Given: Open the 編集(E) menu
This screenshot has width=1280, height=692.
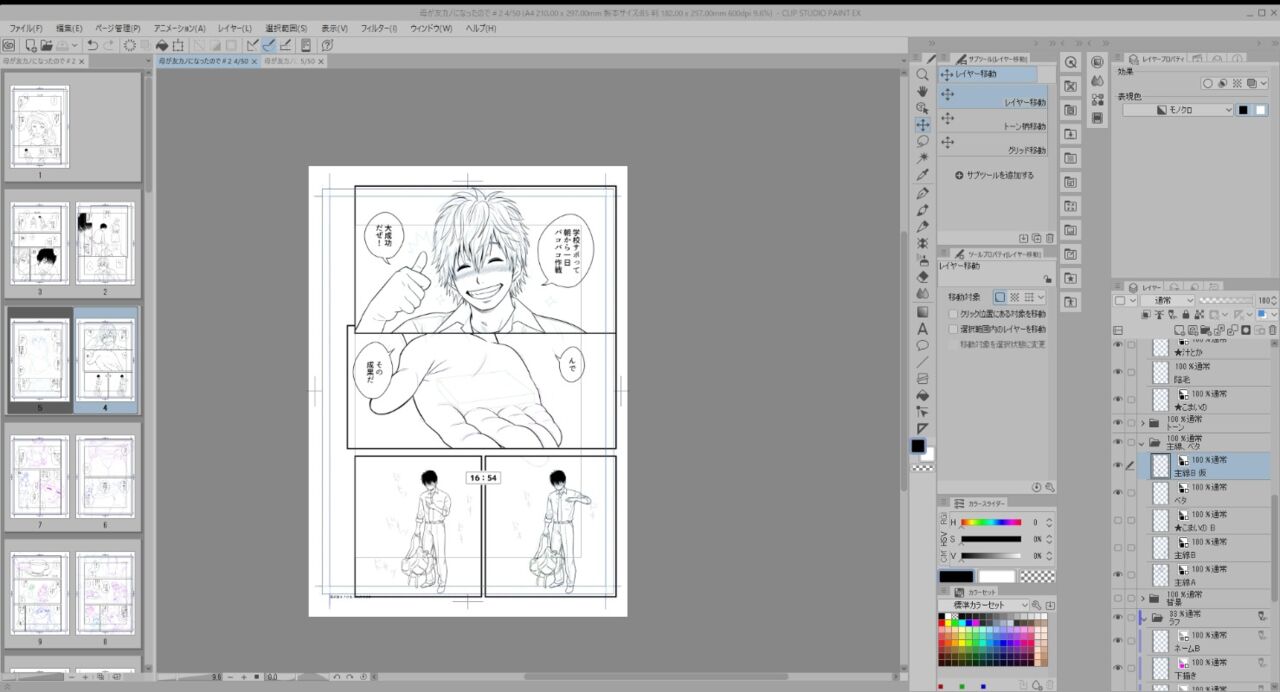Looking at the screenshot, I should 70,28.
